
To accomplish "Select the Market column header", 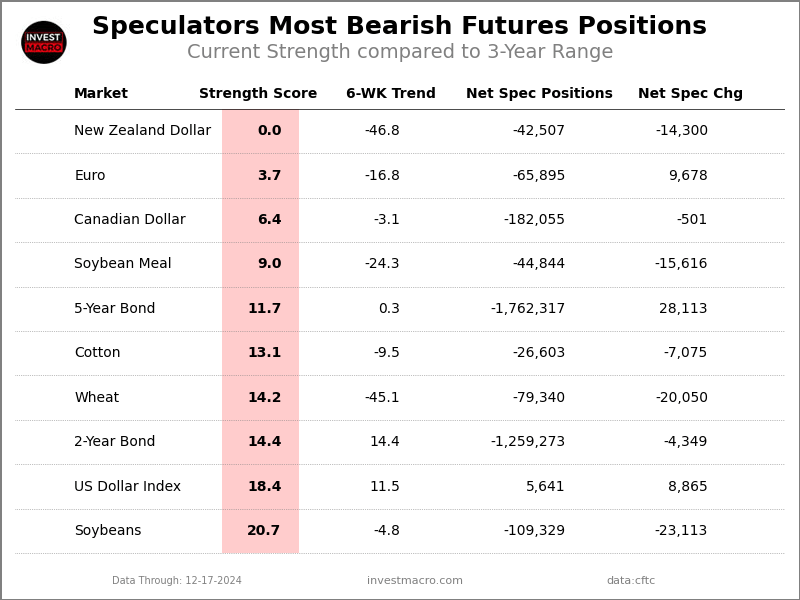I will (x=101, y=94).
